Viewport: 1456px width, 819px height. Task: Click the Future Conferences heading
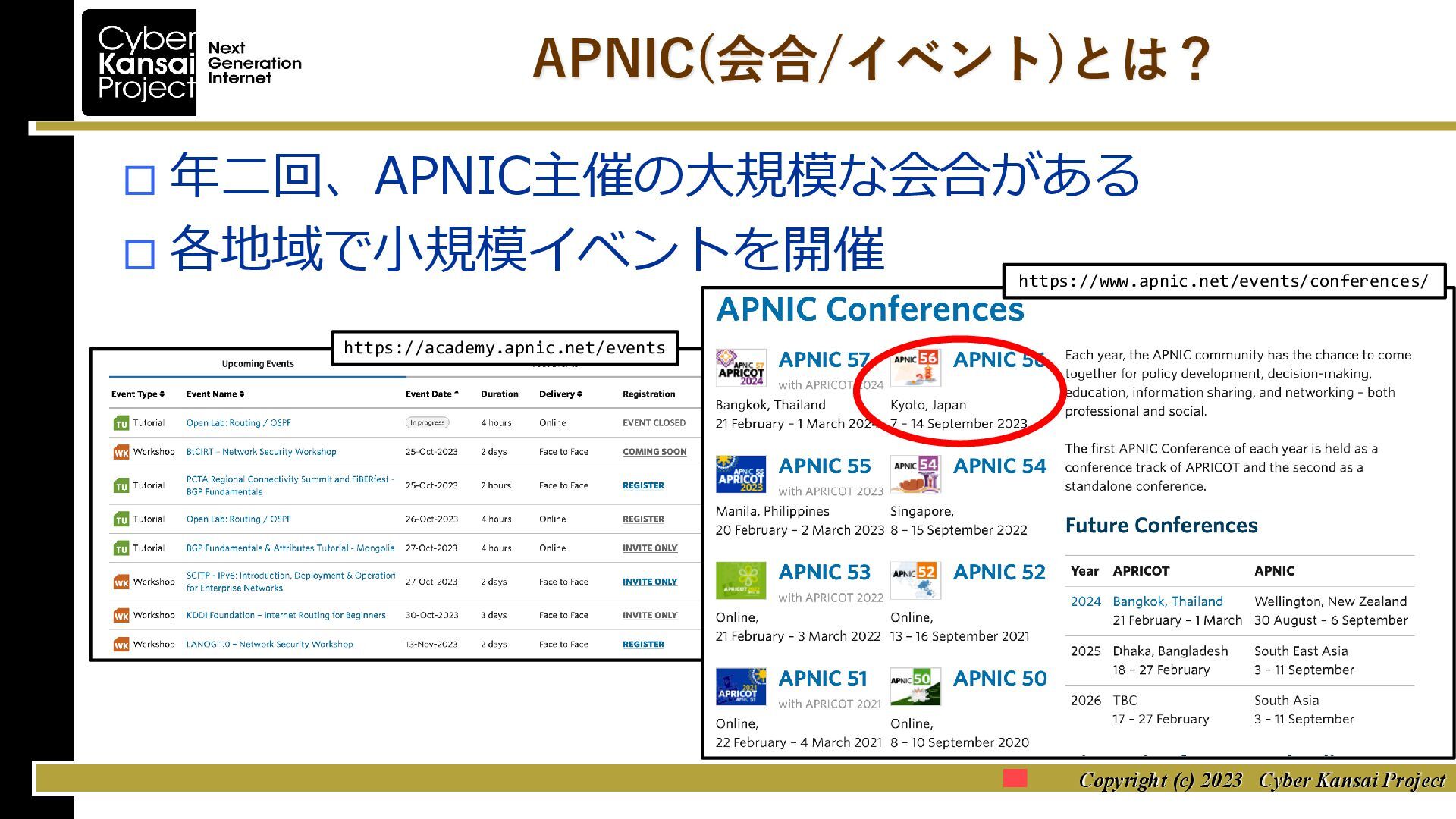point(1161,526)
